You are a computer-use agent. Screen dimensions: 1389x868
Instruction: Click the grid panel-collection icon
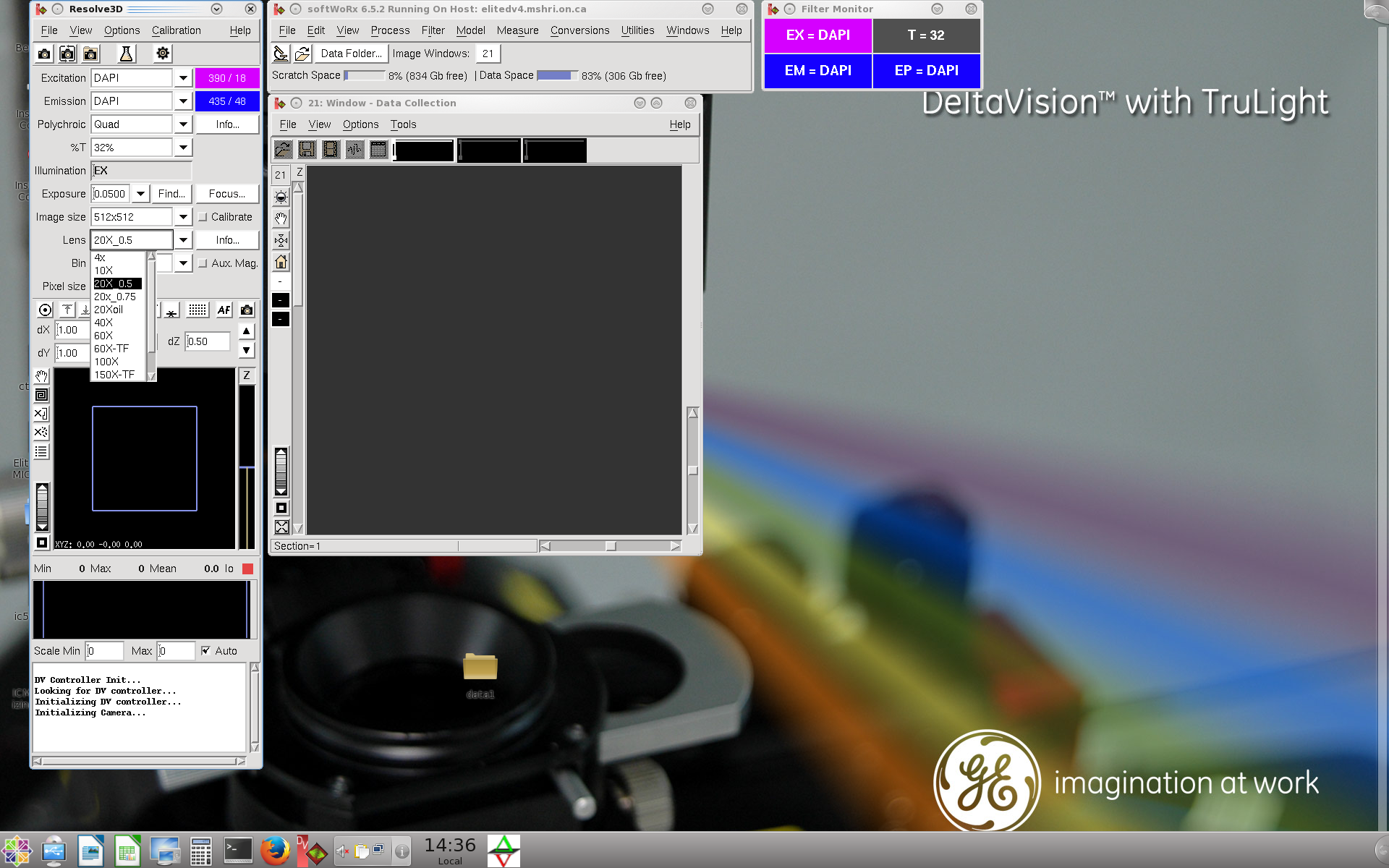(197, 310)
